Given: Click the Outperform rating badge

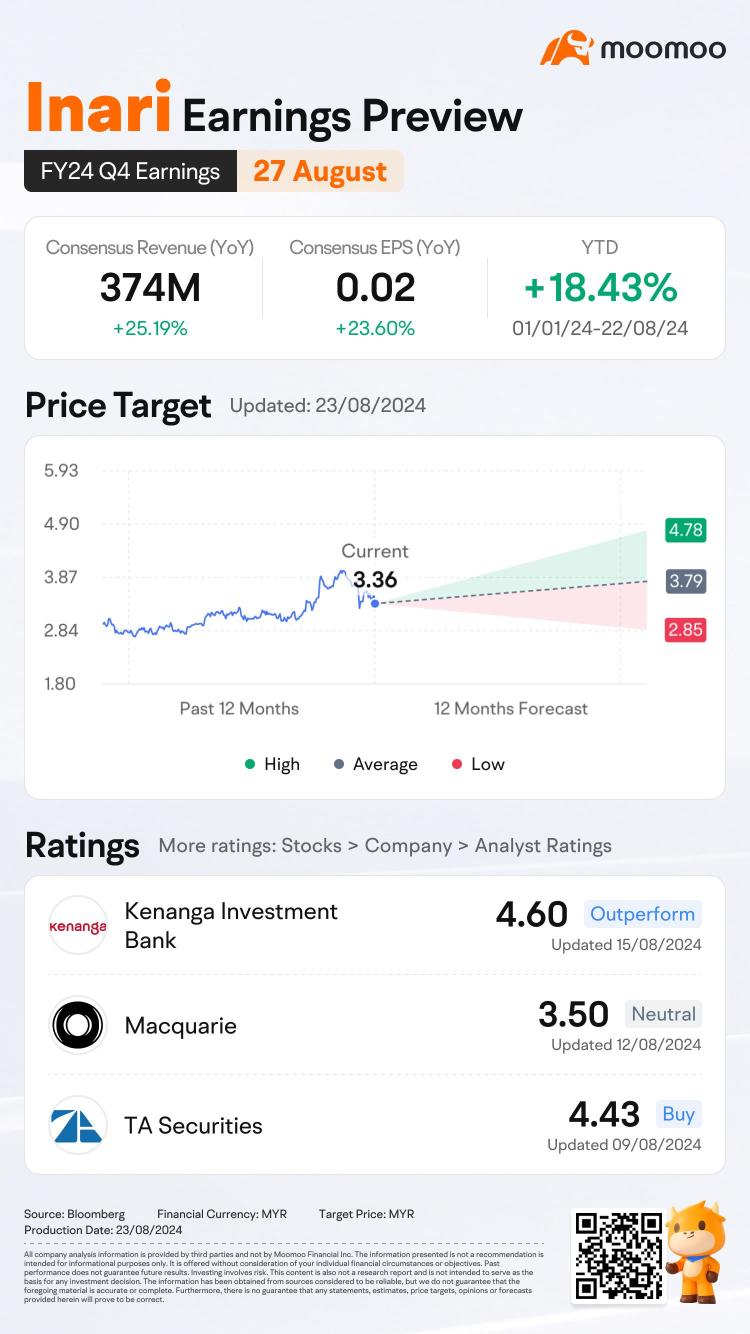Looking at the screenshot, I should (642, 914).
